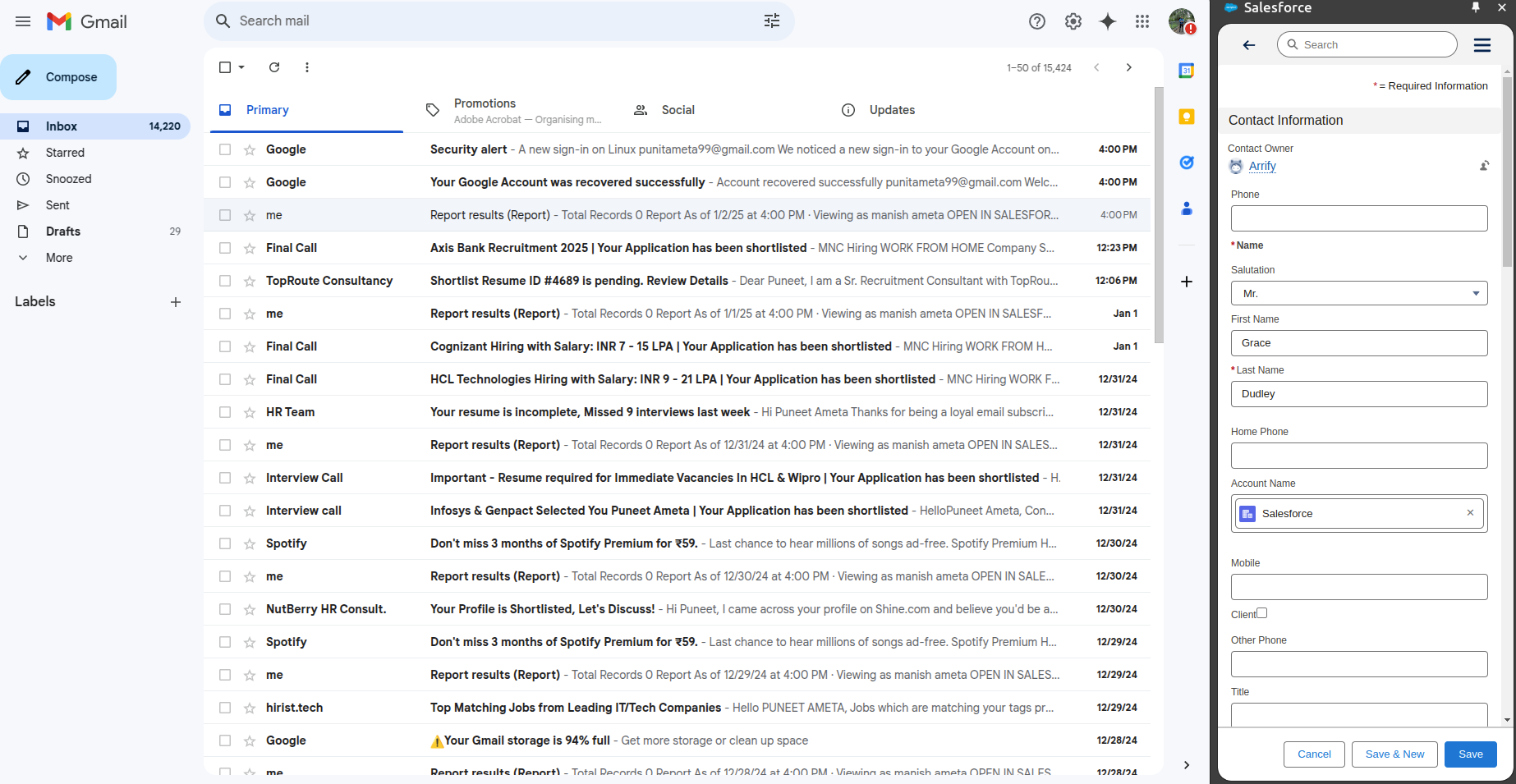
Task: Open the Arrify contact owner link
Action: [1262, 166]
